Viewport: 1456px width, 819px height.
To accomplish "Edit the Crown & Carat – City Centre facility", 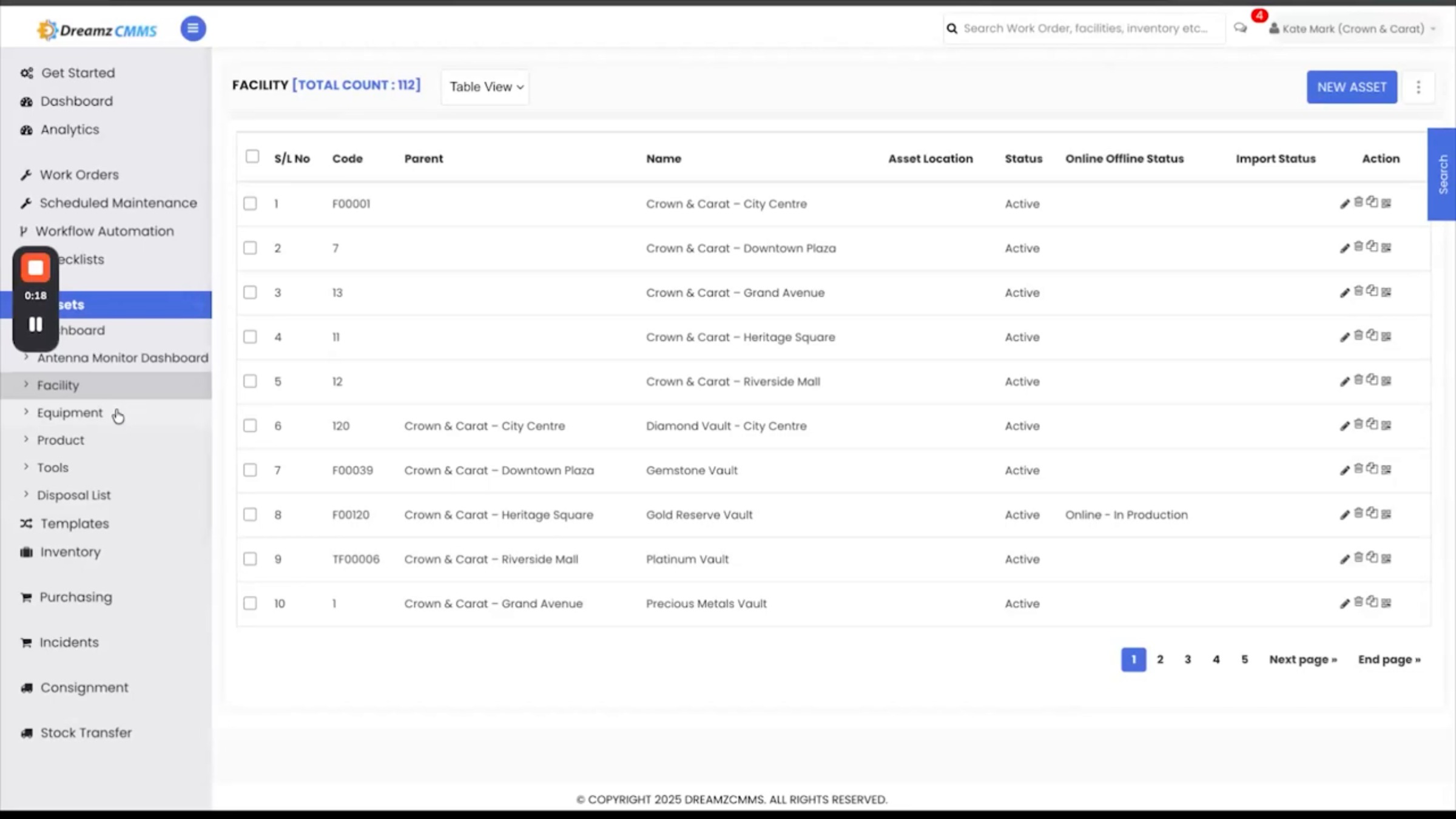I will [x=1345, y=204].
